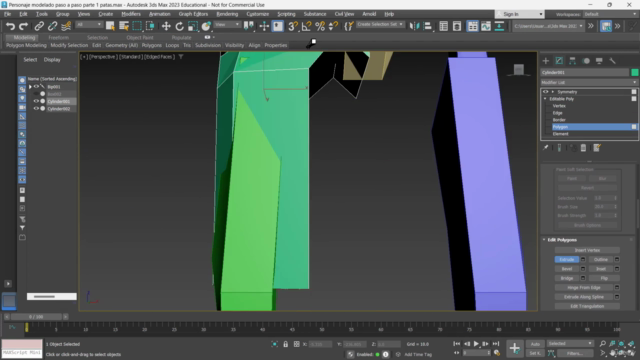
Task: Click the Unlink Selection icon
Action: click(x=52, y=26)
